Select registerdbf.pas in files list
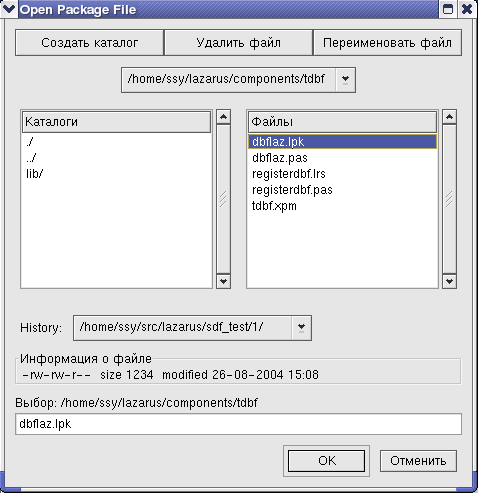478x493 pixels. [x=292, y=190]
